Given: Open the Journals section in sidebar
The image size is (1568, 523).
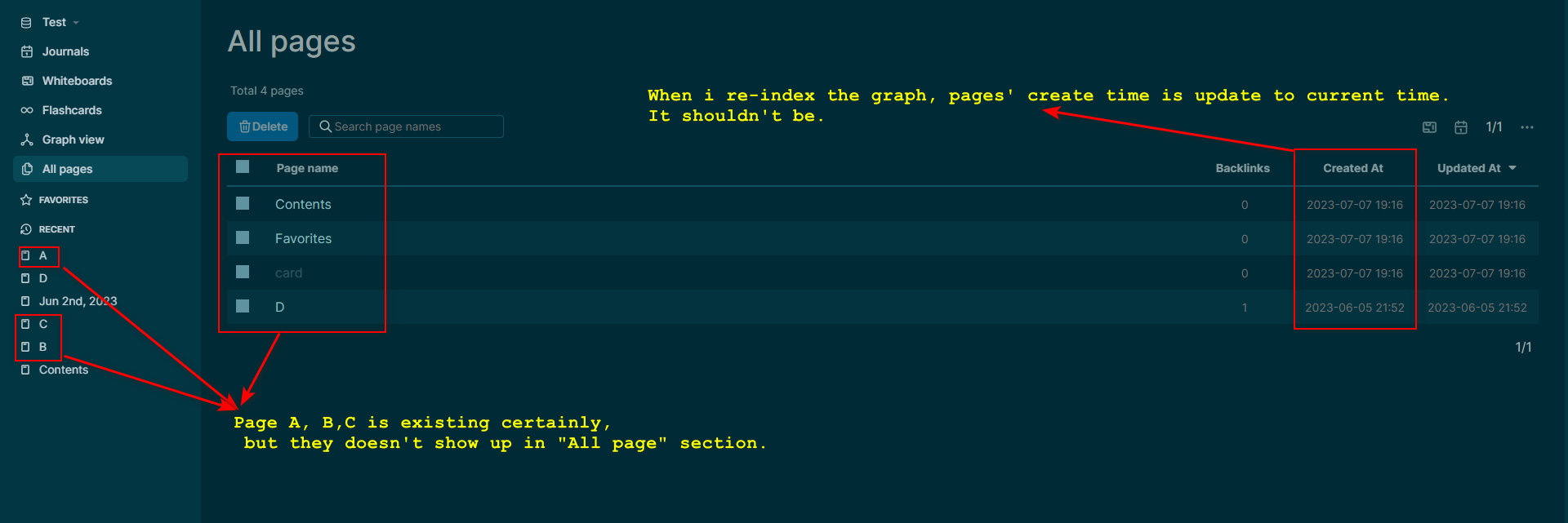Looking at the screenshot, I should [x=65, y=51].
